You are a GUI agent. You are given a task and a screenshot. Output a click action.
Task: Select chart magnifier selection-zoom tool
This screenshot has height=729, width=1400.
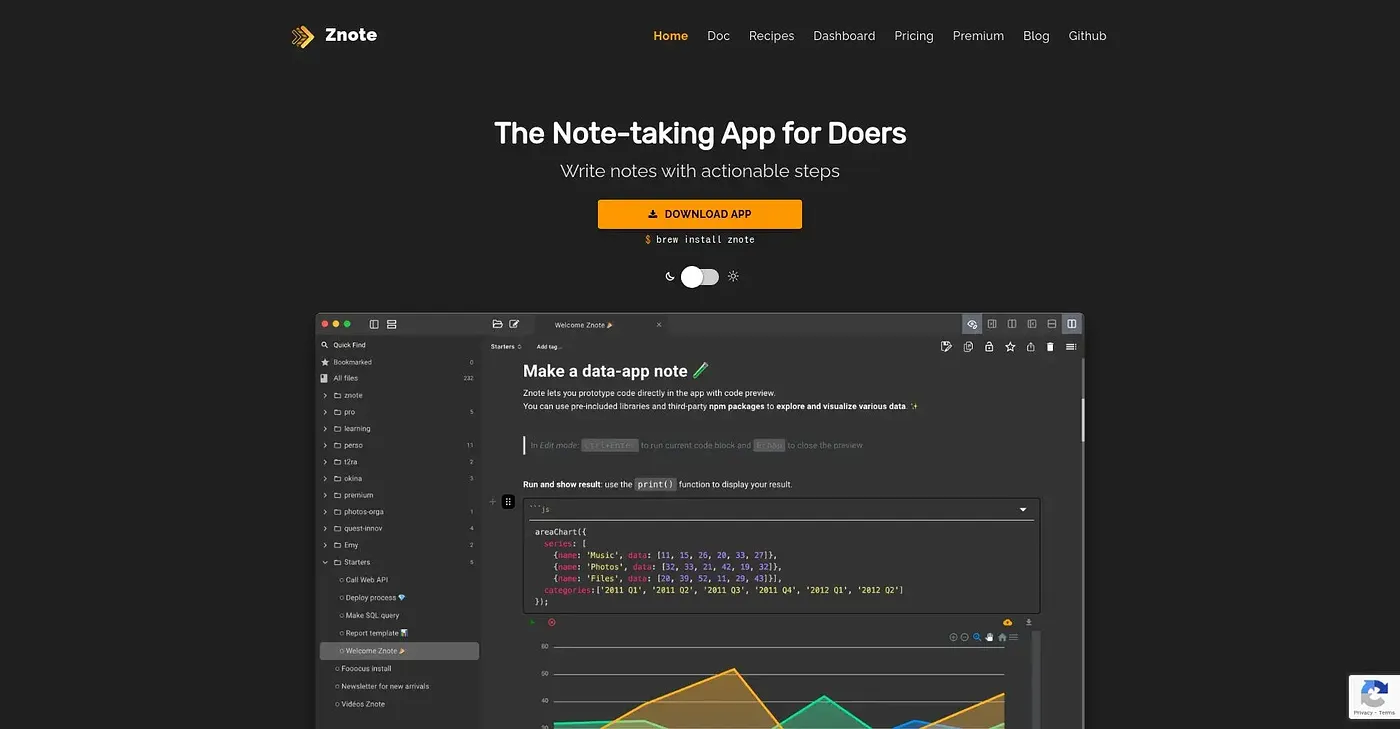[x=978, y=637]
